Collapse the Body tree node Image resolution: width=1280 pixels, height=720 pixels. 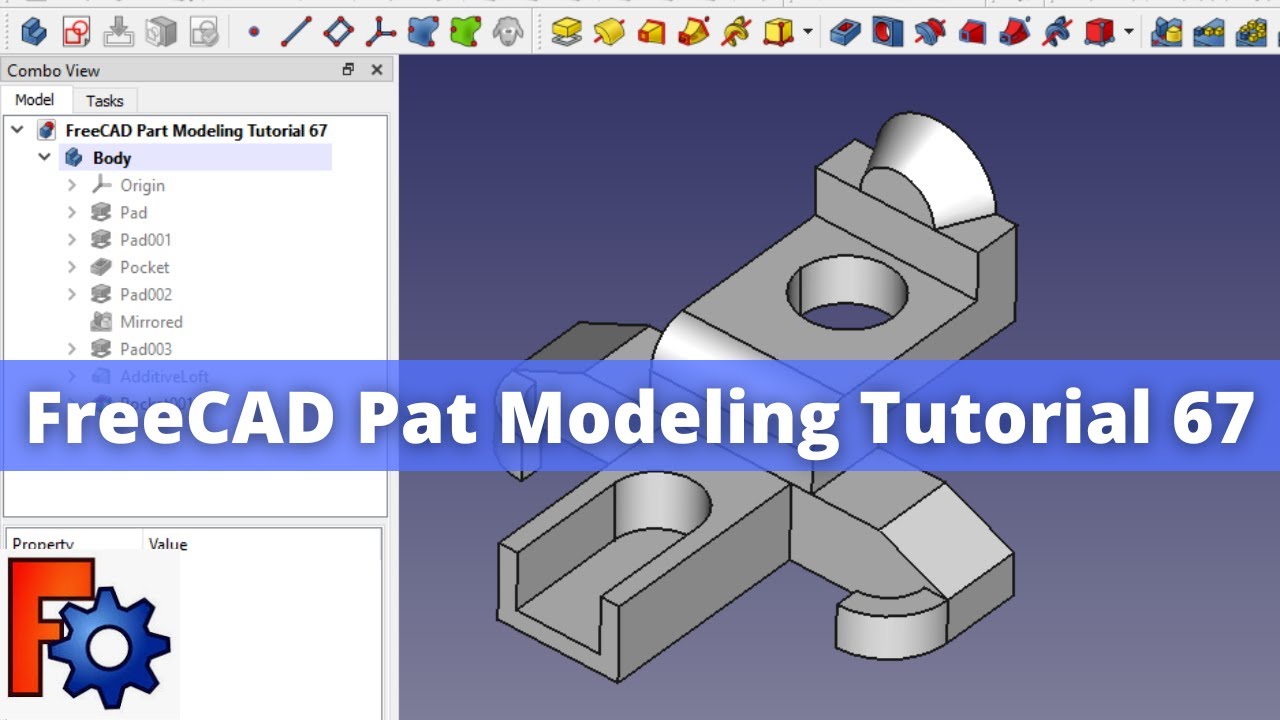tap(44, 158)
